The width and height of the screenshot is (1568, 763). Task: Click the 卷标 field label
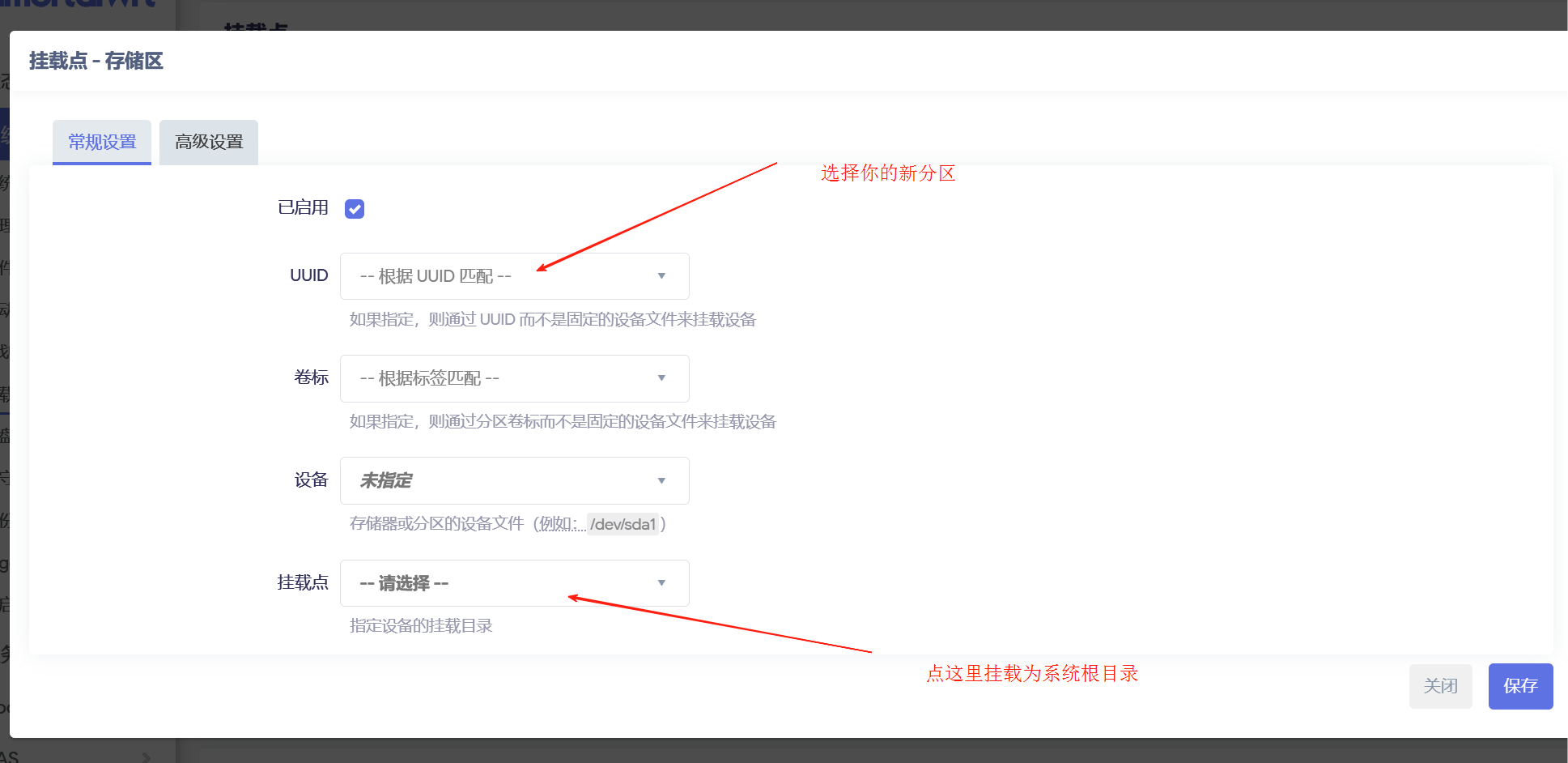[311, 377]
